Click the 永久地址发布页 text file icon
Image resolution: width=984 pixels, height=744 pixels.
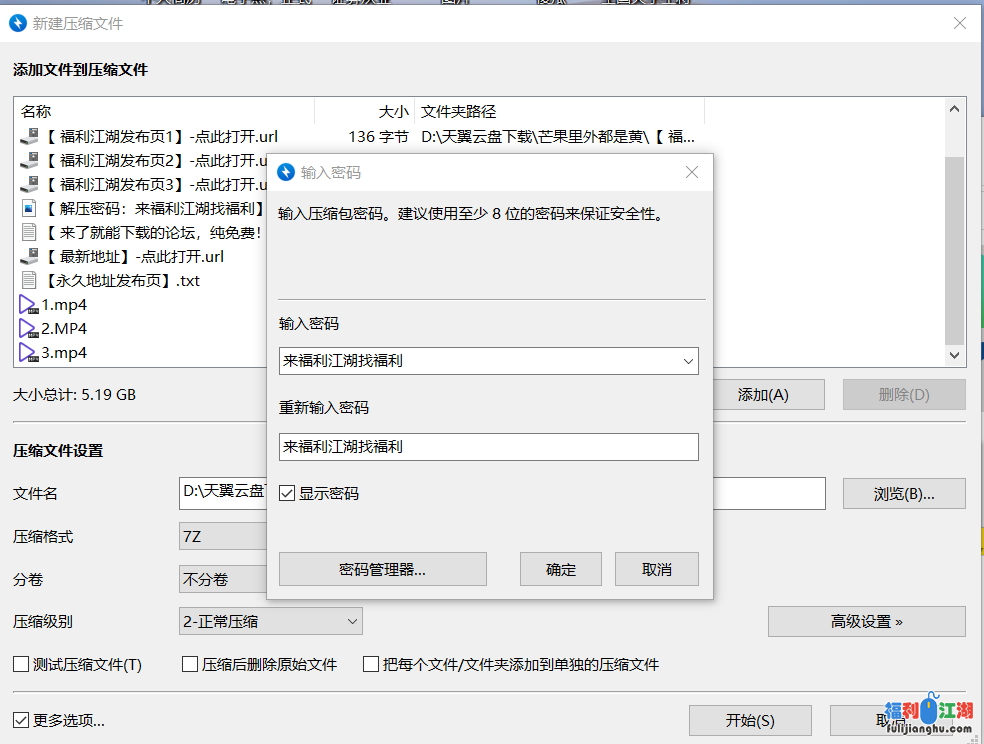[28, 281]
